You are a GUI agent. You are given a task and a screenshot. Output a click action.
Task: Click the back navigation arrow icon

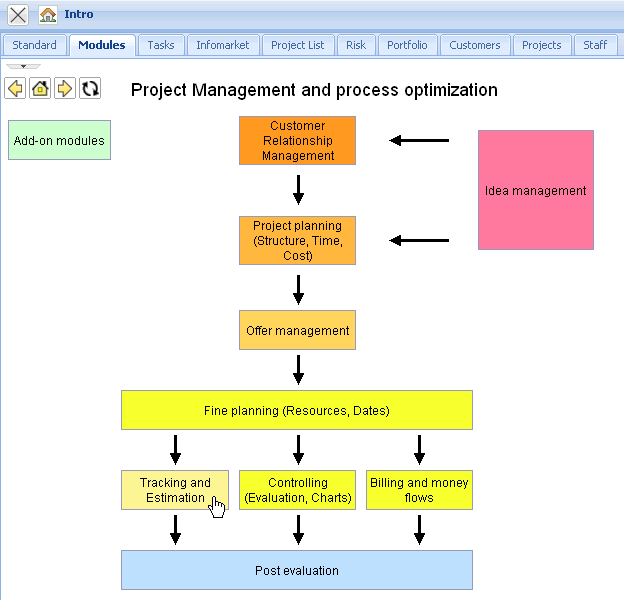pos(15,88)
